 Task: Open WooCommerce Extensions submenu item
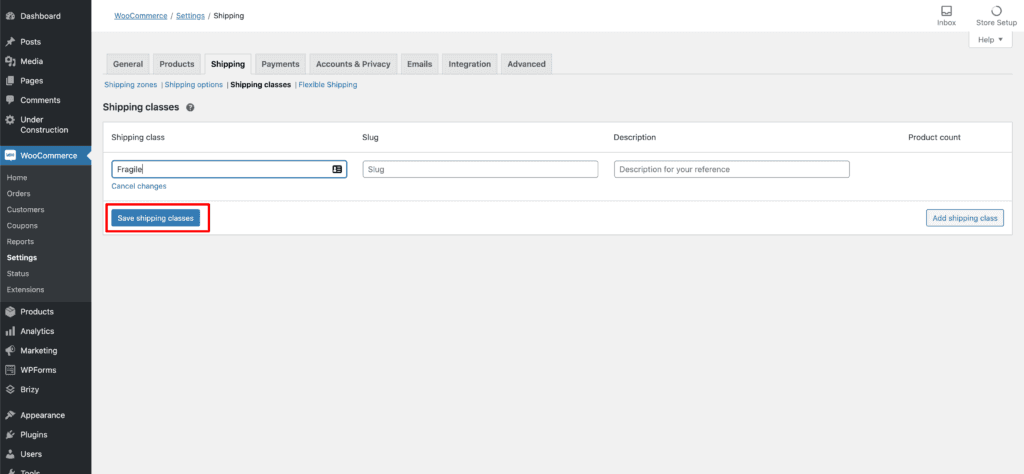click(x=25, y=290)
